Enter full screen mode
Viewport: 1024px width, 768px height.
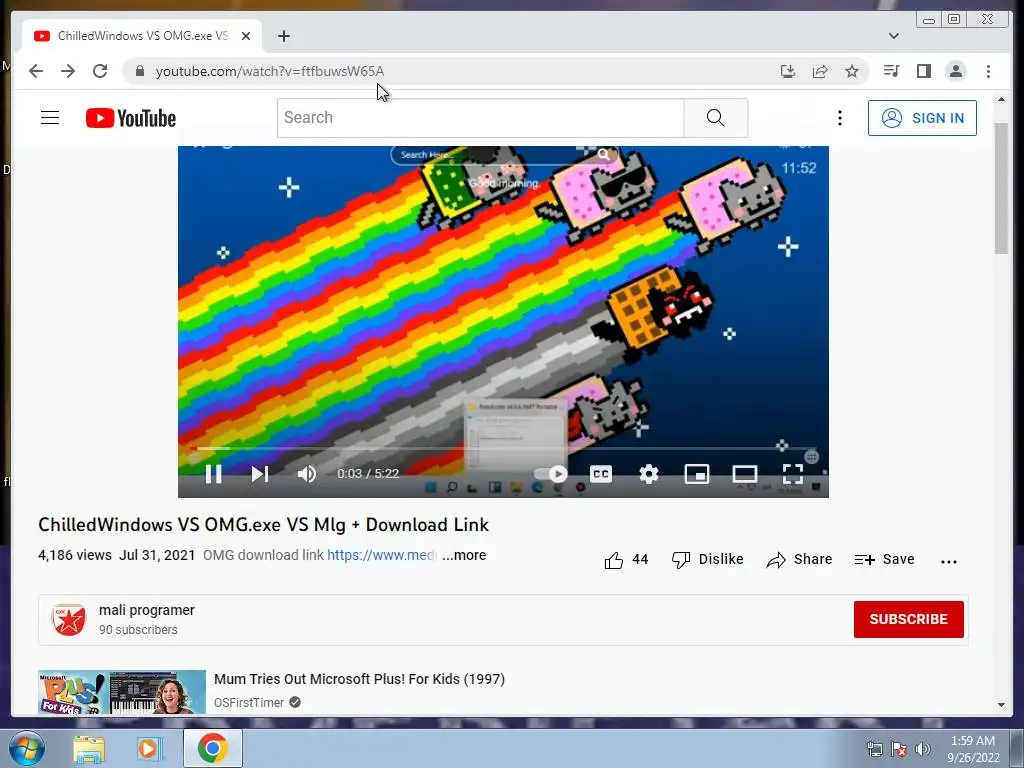(x=792, y=473)
